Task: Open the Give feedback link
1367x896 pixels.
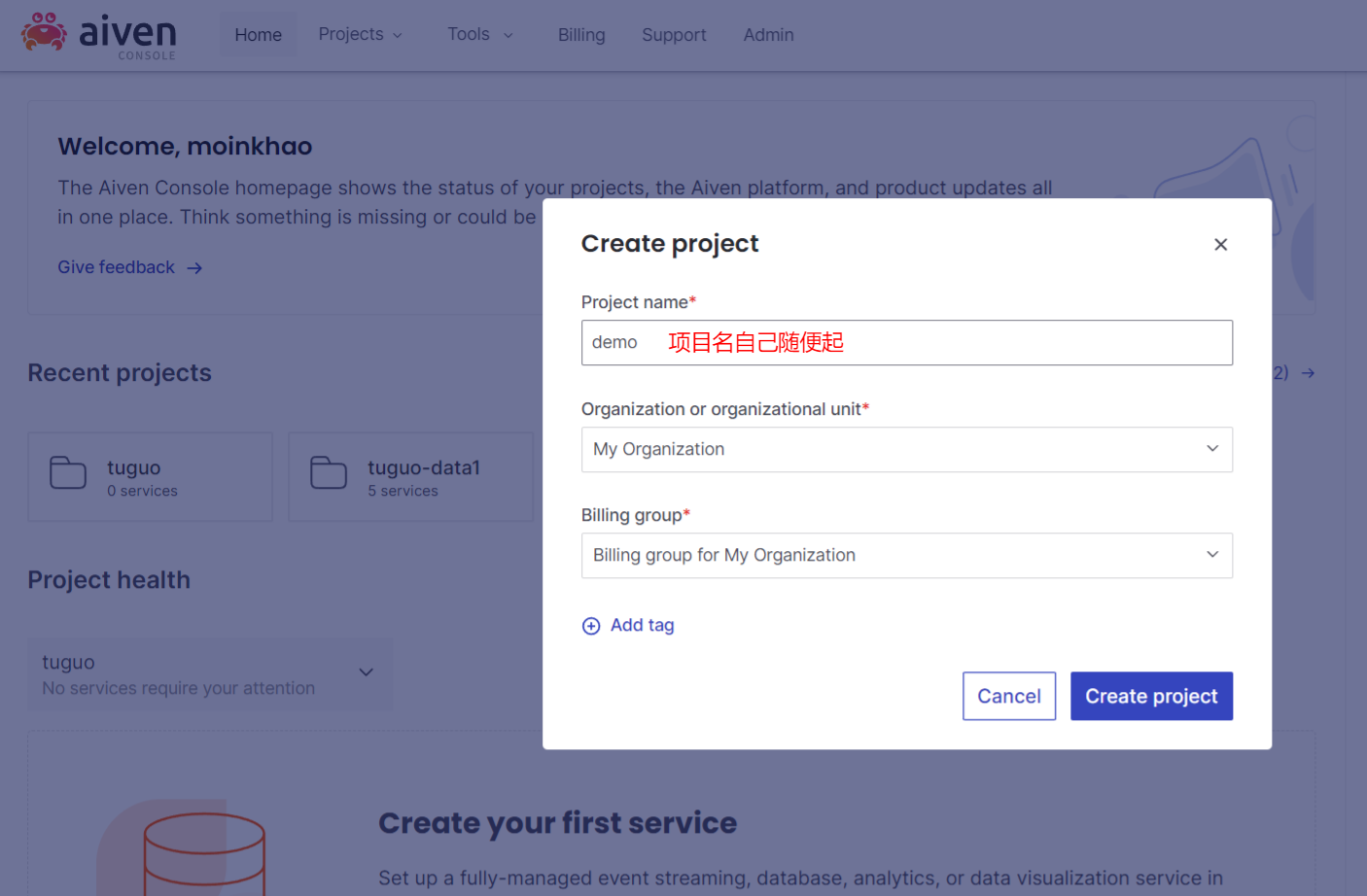Action: [x=117, y=267]
